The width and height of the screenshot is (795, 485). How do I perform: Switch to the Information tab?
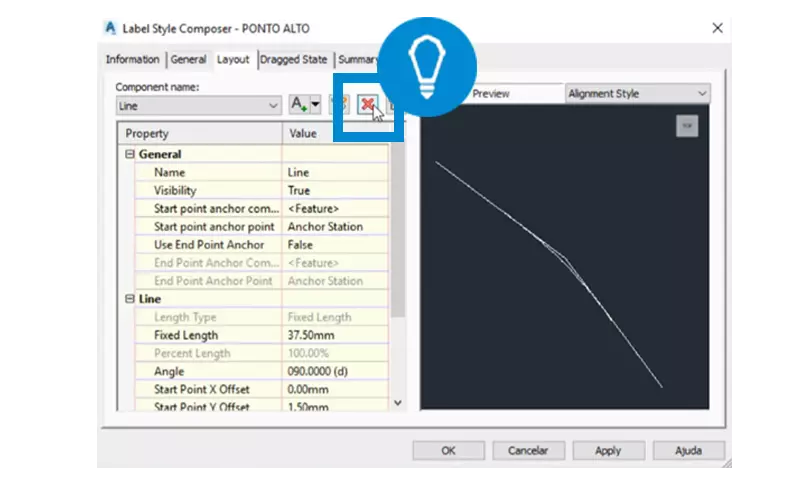coord(132,59)
